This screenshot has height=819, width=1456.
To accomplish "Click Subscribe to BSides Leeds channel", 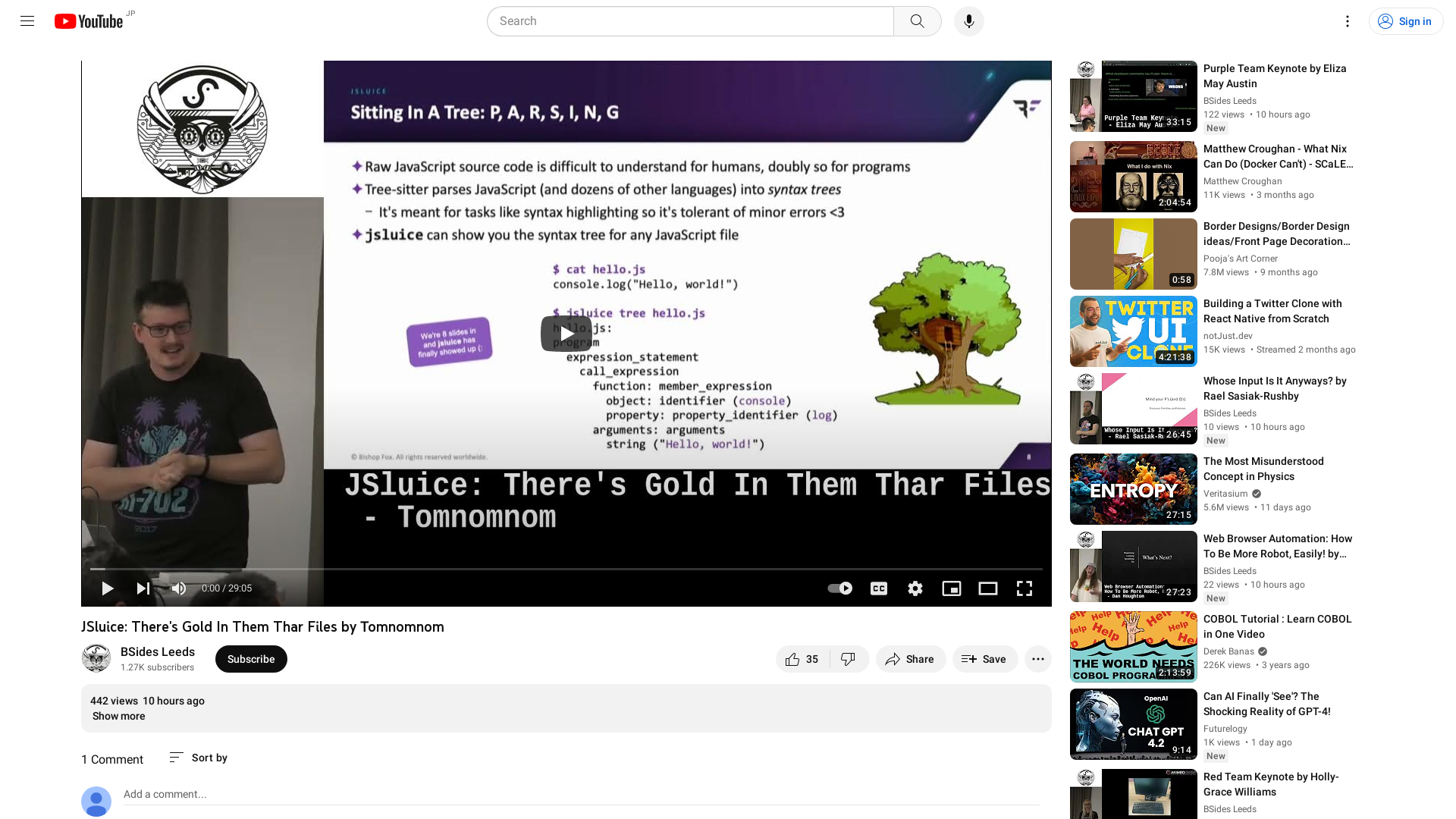I will [251, 658].
